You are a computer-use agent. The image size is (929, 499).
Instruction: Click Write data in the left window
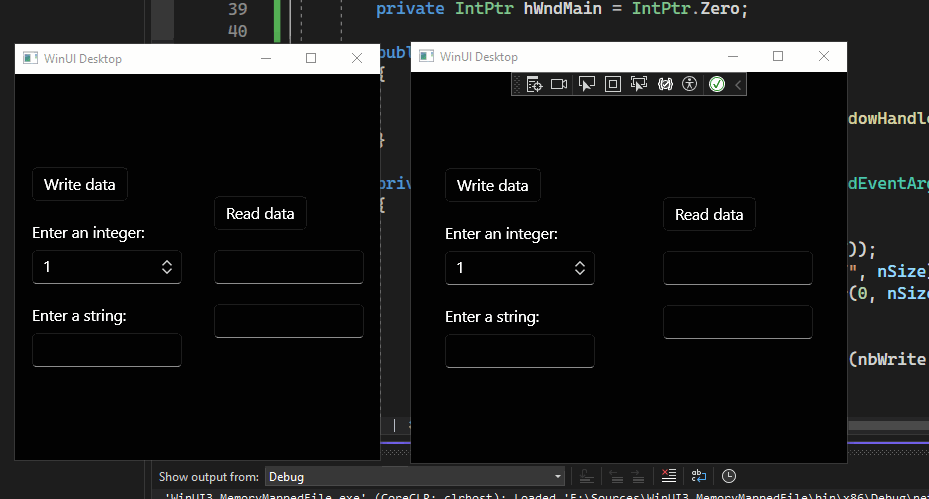point(80,184)
